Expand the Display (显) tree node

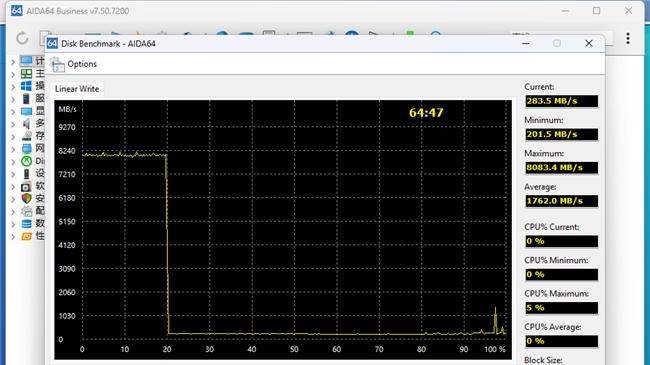click(13, 112)
